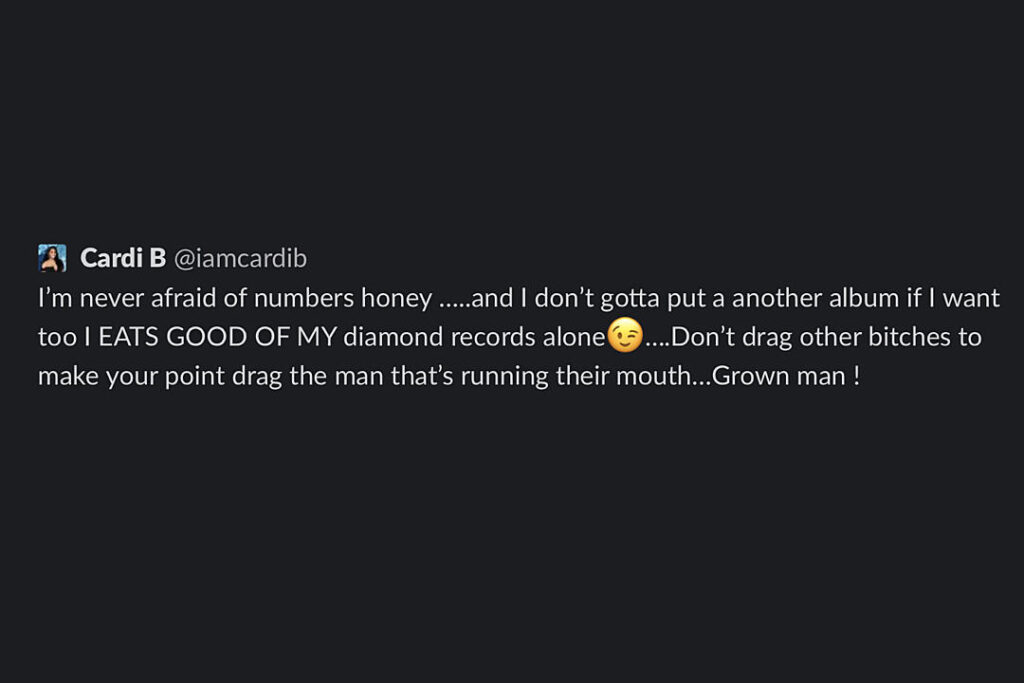Click the phrase "Grown man !"
The image size is (1024, 683).
pos(786,376)
